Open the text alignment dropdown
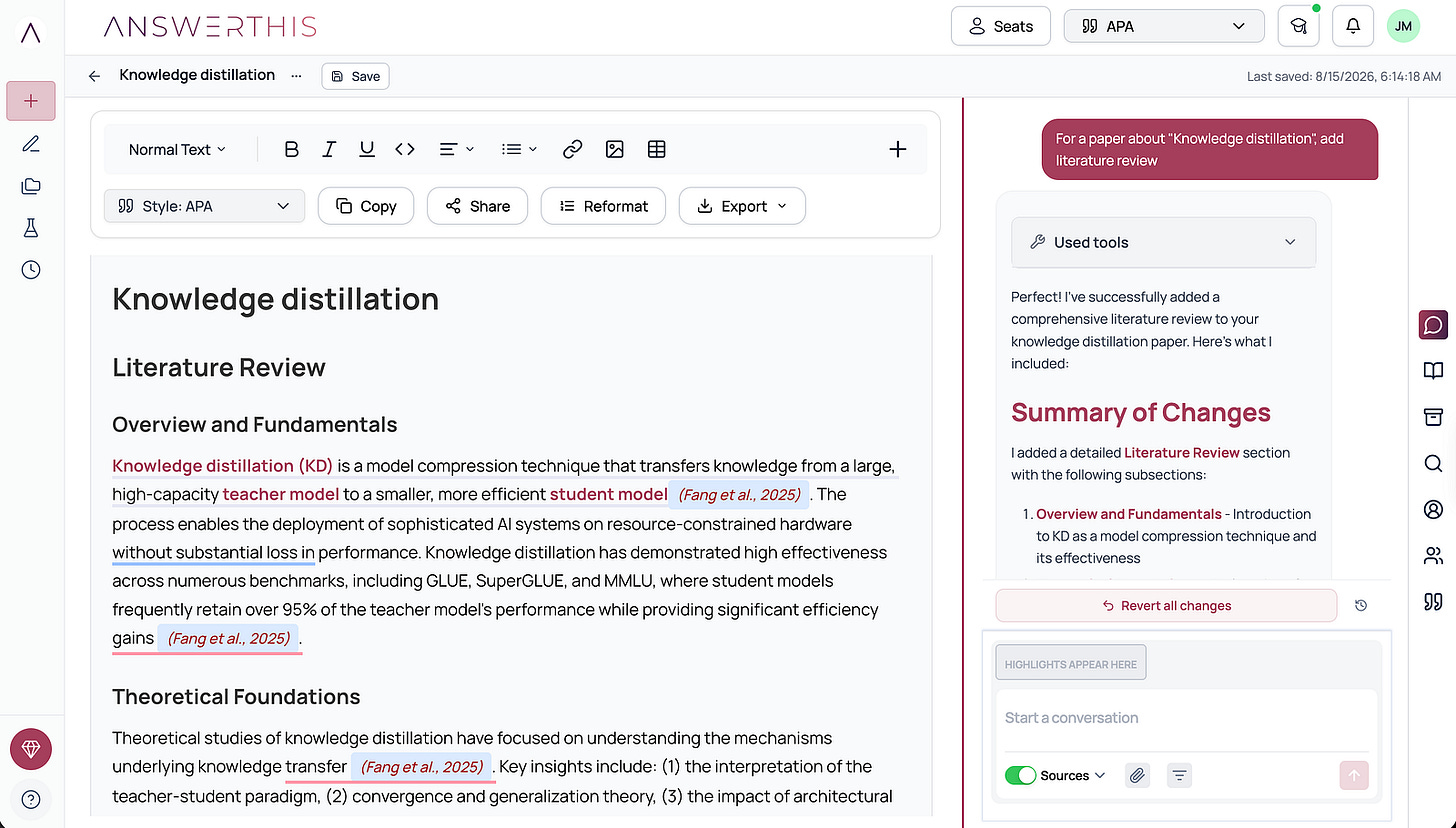 click(457, 149)
